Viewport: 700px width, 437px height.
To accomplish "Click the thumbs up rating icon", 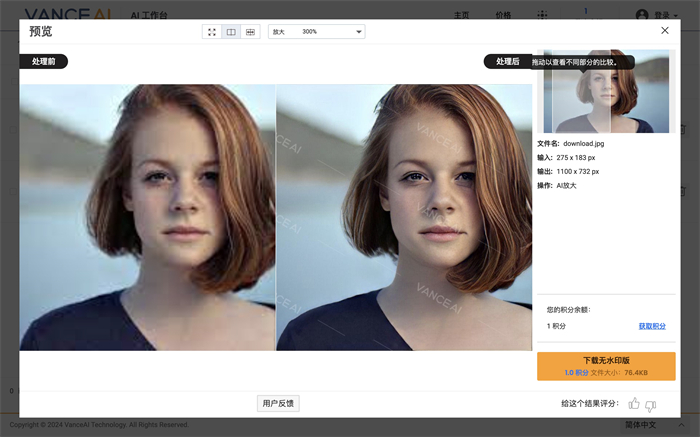I will [633, 404].
